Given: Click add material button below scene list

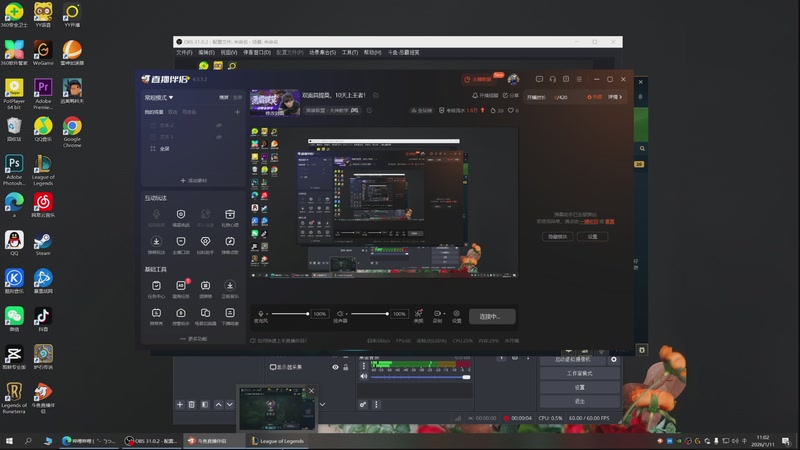Looking at the screenshot, I should coord(193,181).
